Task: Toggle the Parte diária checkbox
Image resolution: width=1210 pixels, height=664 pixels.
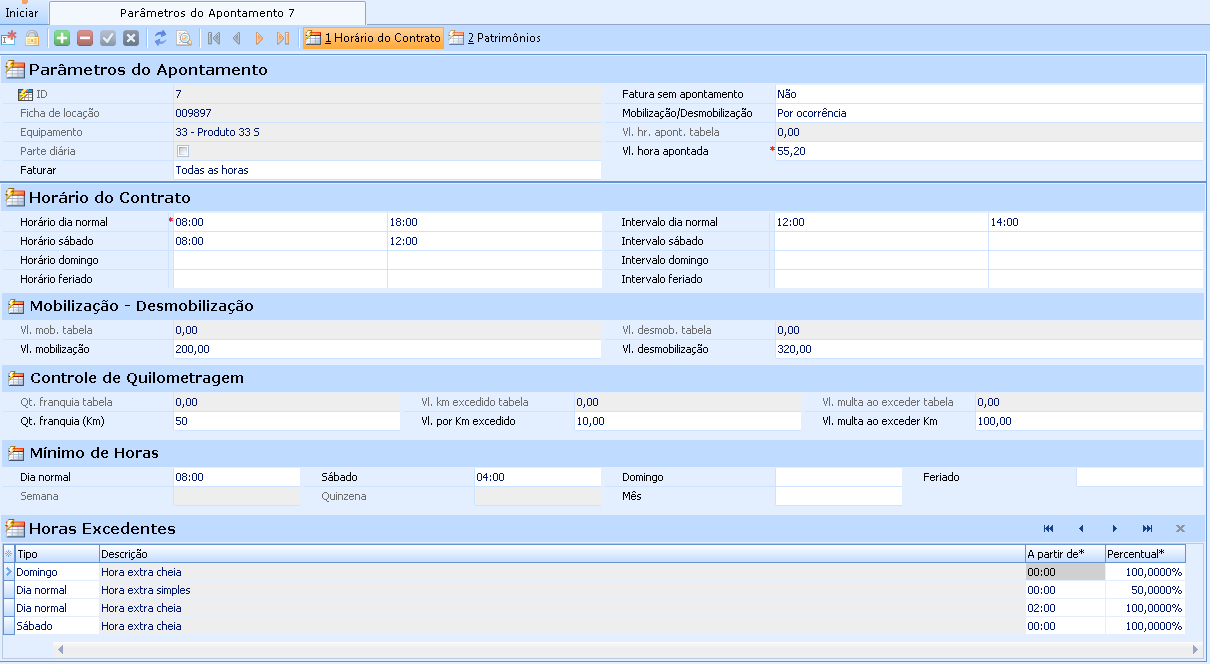Action: pyautogui.click(x=183, y=151)
